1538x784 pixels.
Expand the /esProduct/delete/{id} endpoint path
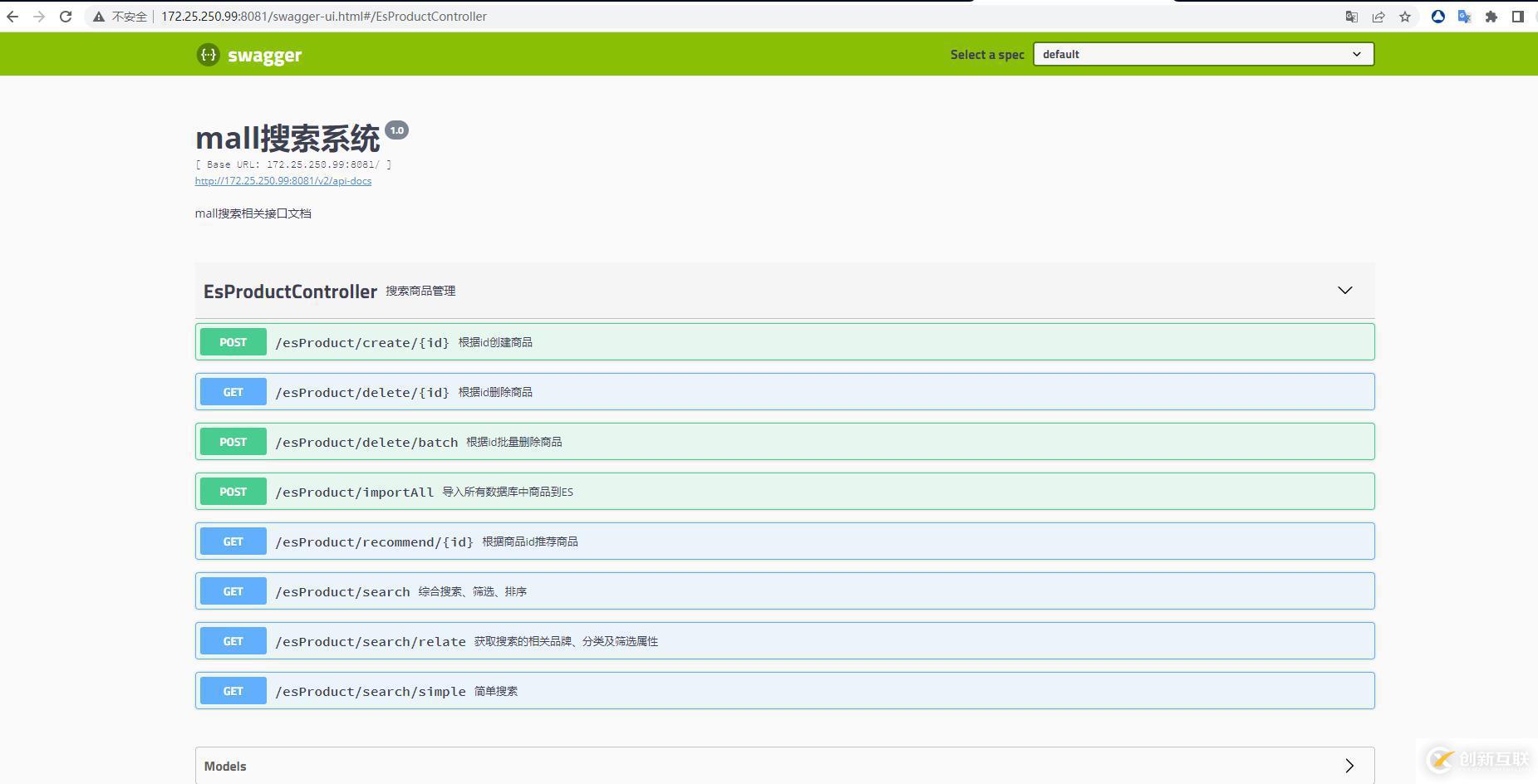362,393
